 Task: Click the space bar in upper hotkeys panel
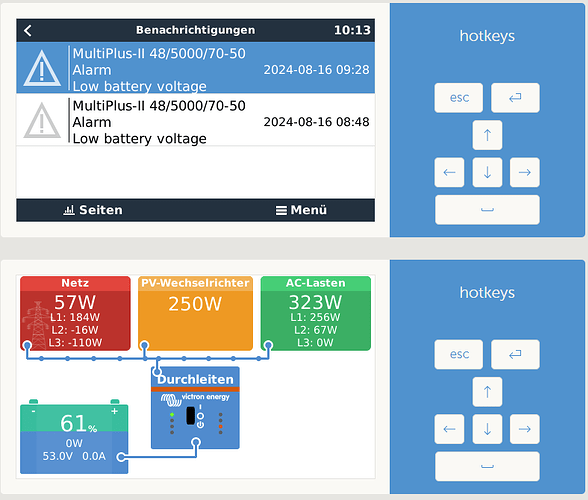coord(487,210)
